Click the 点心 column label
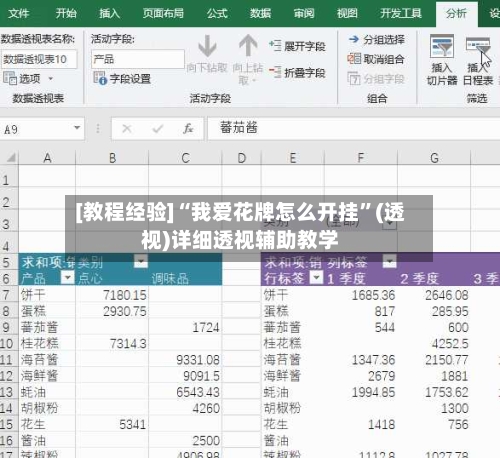Image resolution: width=500 pixels, height=458 pixels. coord(90,278)
